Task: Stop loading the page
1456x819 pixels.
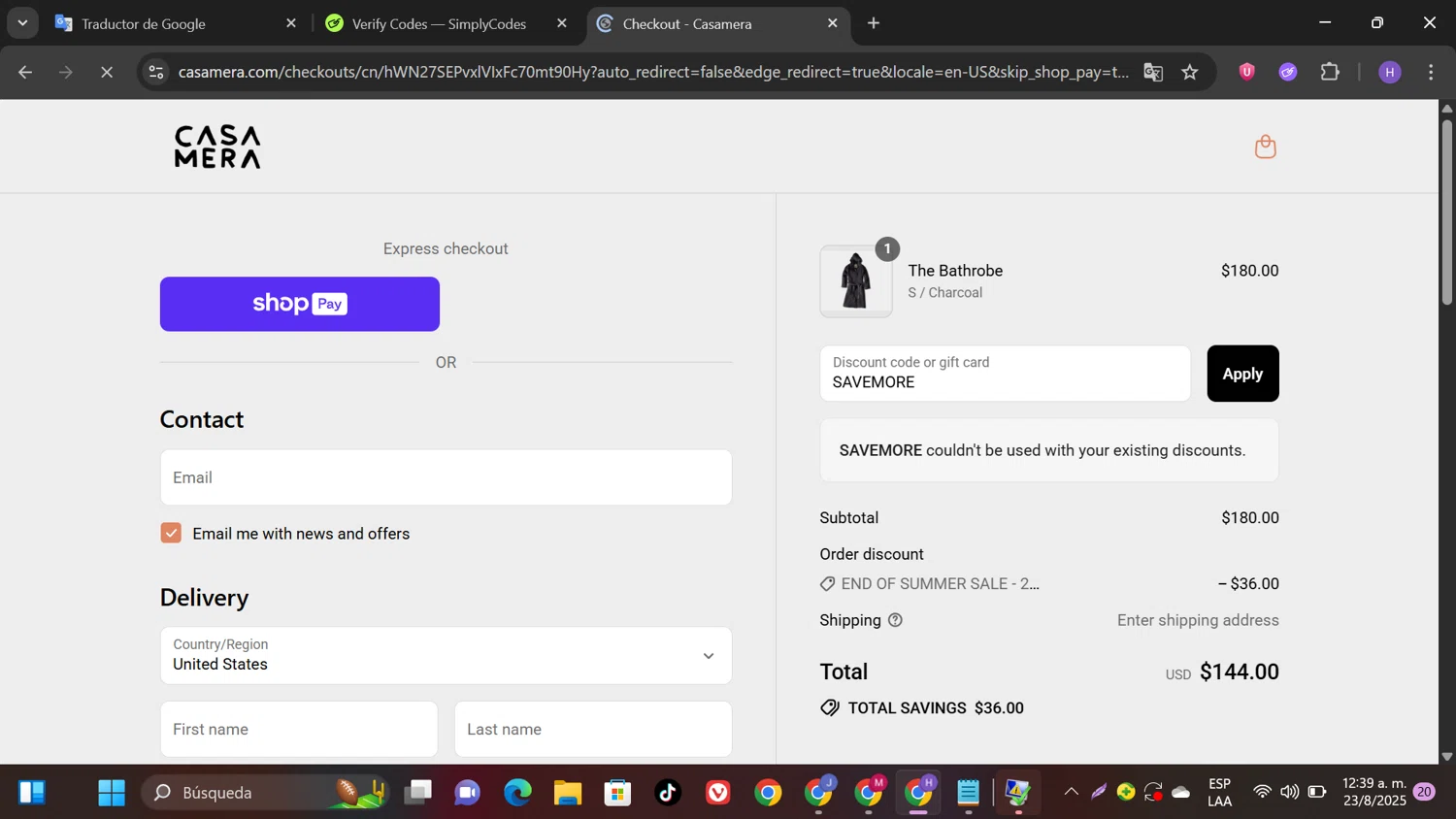Action: click(107, 72)
